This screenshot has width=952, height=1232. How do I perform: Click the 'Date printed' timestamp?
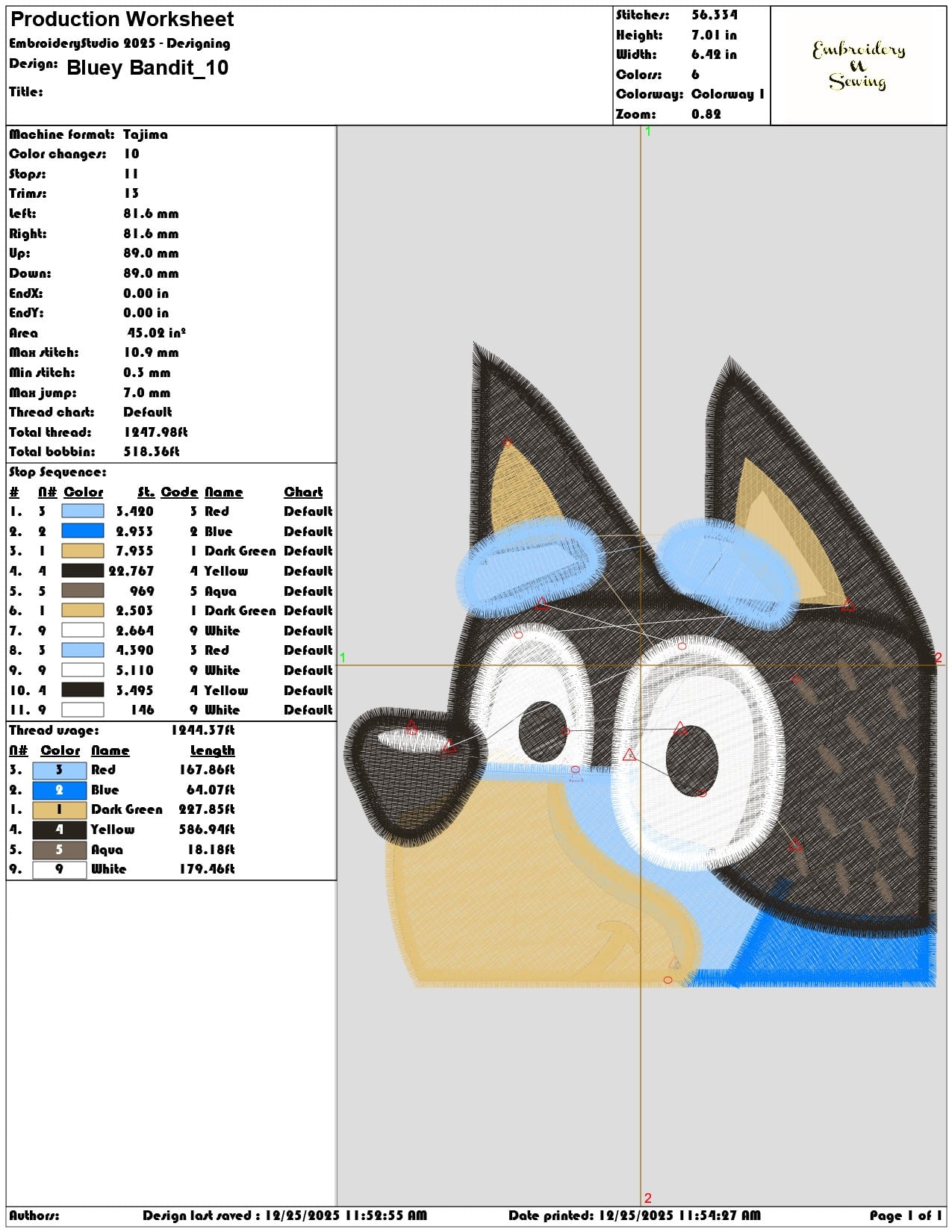click(x=635, y=1216)
